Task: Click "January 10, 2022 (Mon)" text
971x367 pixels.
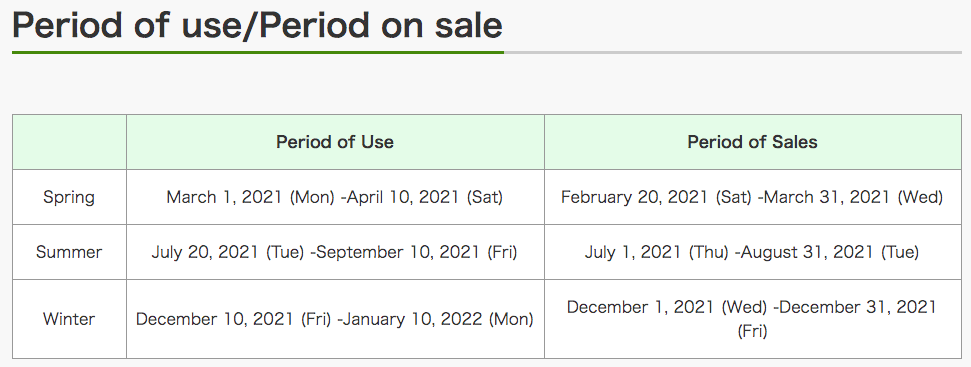Action: coord(438,319)
